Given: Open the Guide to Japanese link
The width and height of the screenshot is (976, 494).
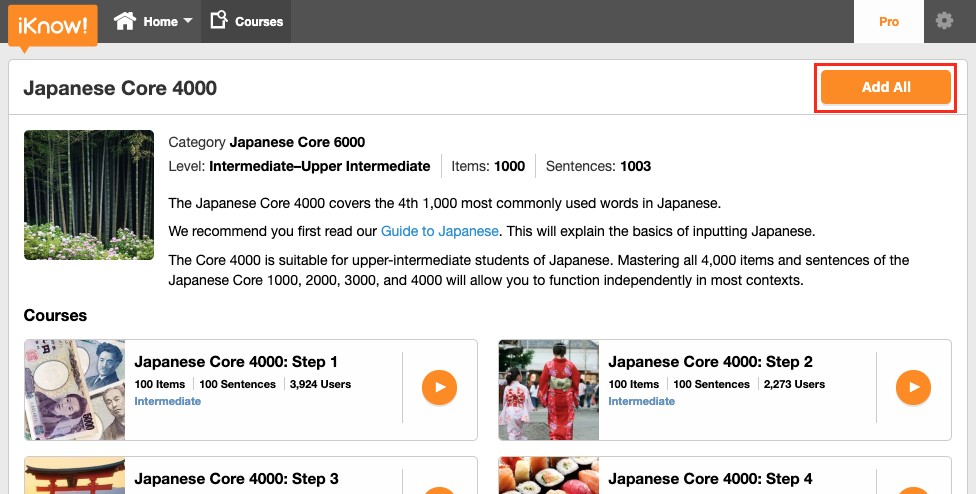Looking at the screenshot, I should [439, 231].
